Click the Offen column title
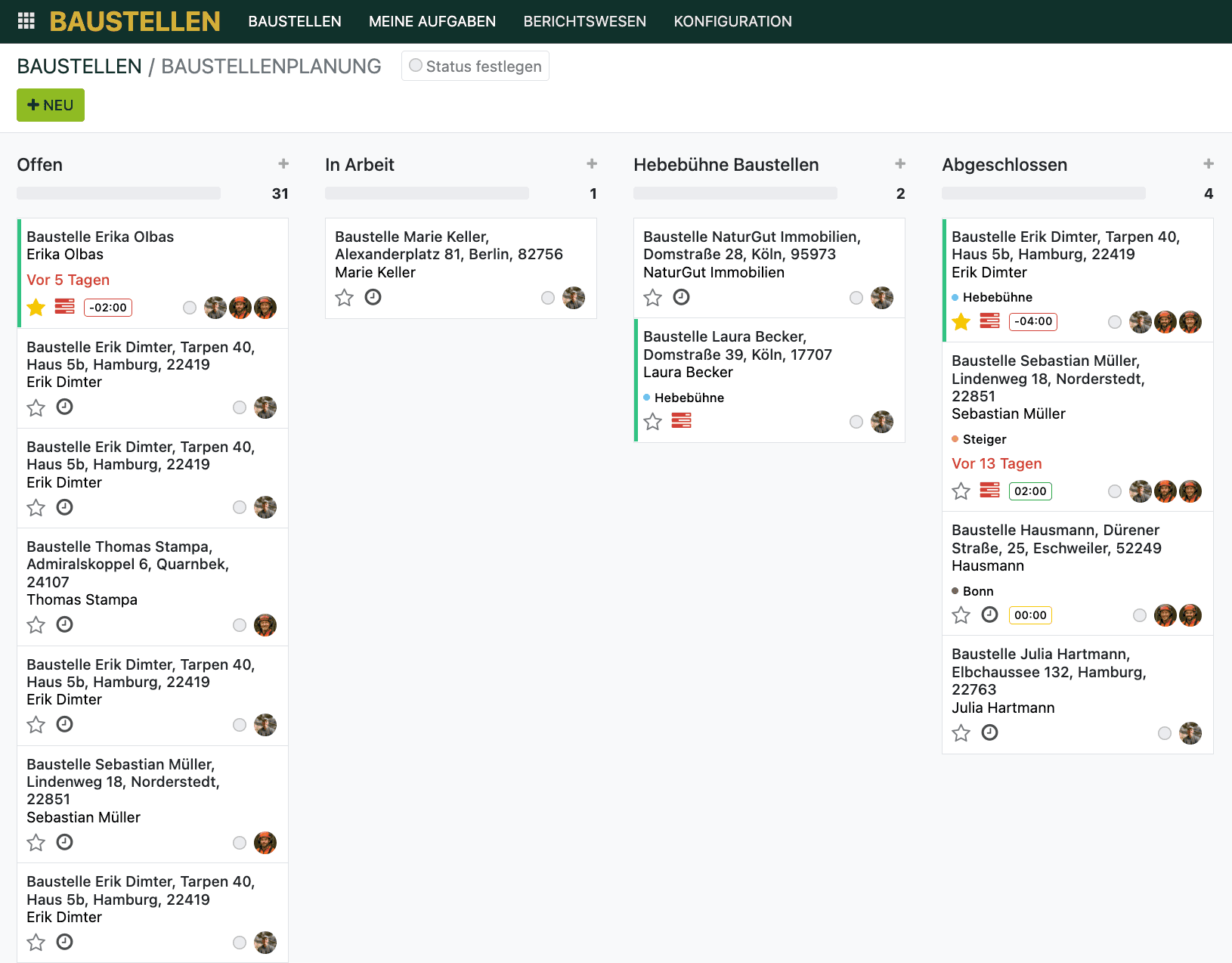1232x963 pixels. (40, 165)
